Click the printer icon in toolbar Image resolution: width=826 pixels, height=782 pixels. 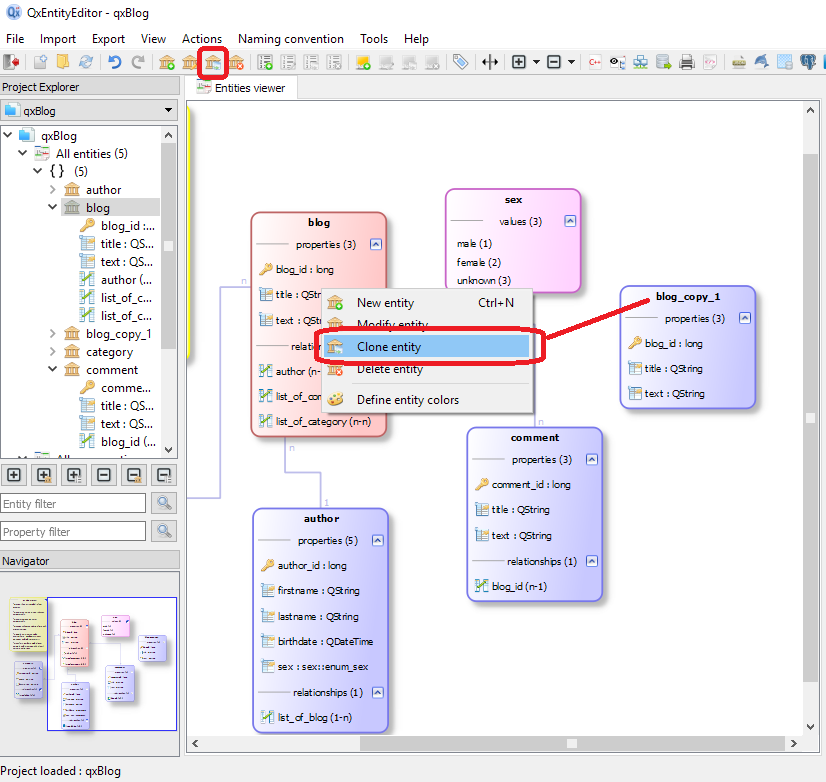687,62
